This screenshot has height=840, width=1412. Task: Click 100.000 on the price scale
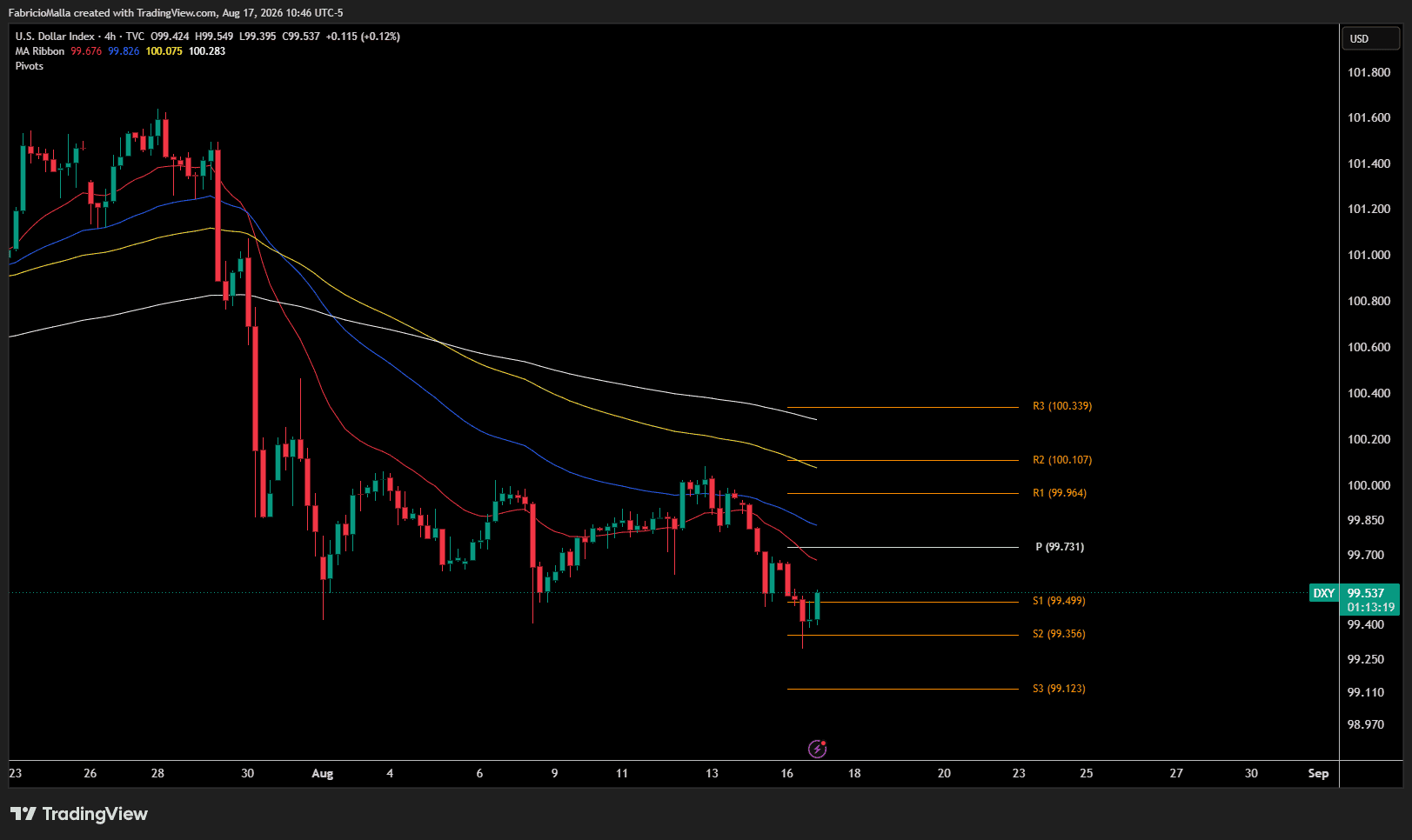(1369, 485)
